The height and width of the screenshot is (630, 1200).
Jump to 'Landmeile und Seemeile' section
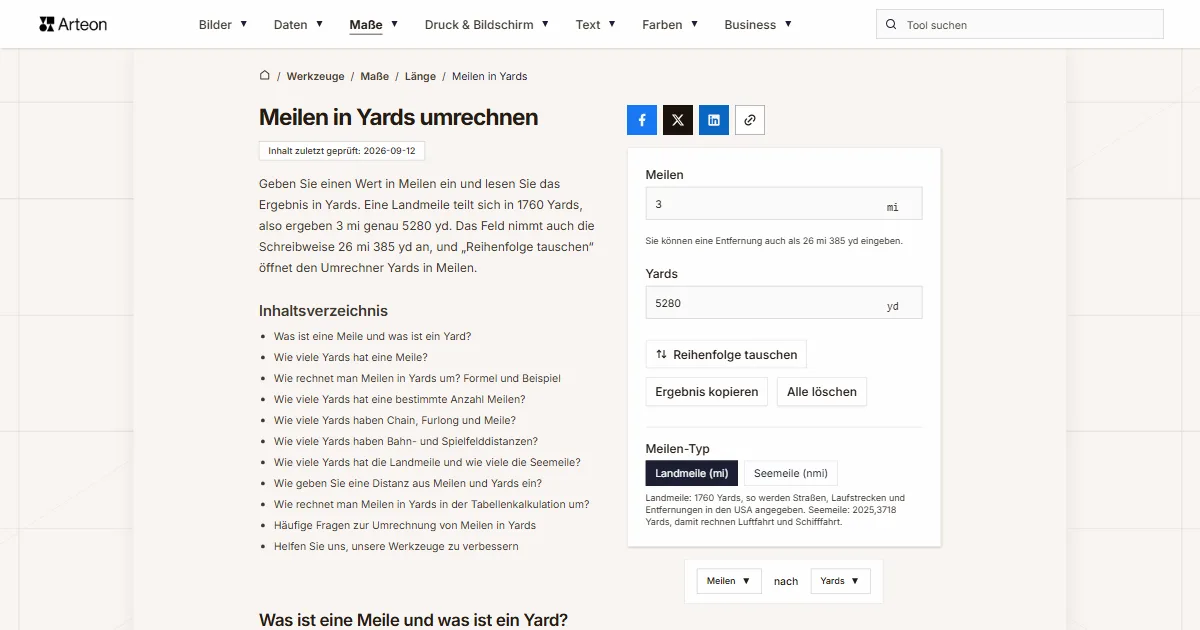tap(427, 462)
